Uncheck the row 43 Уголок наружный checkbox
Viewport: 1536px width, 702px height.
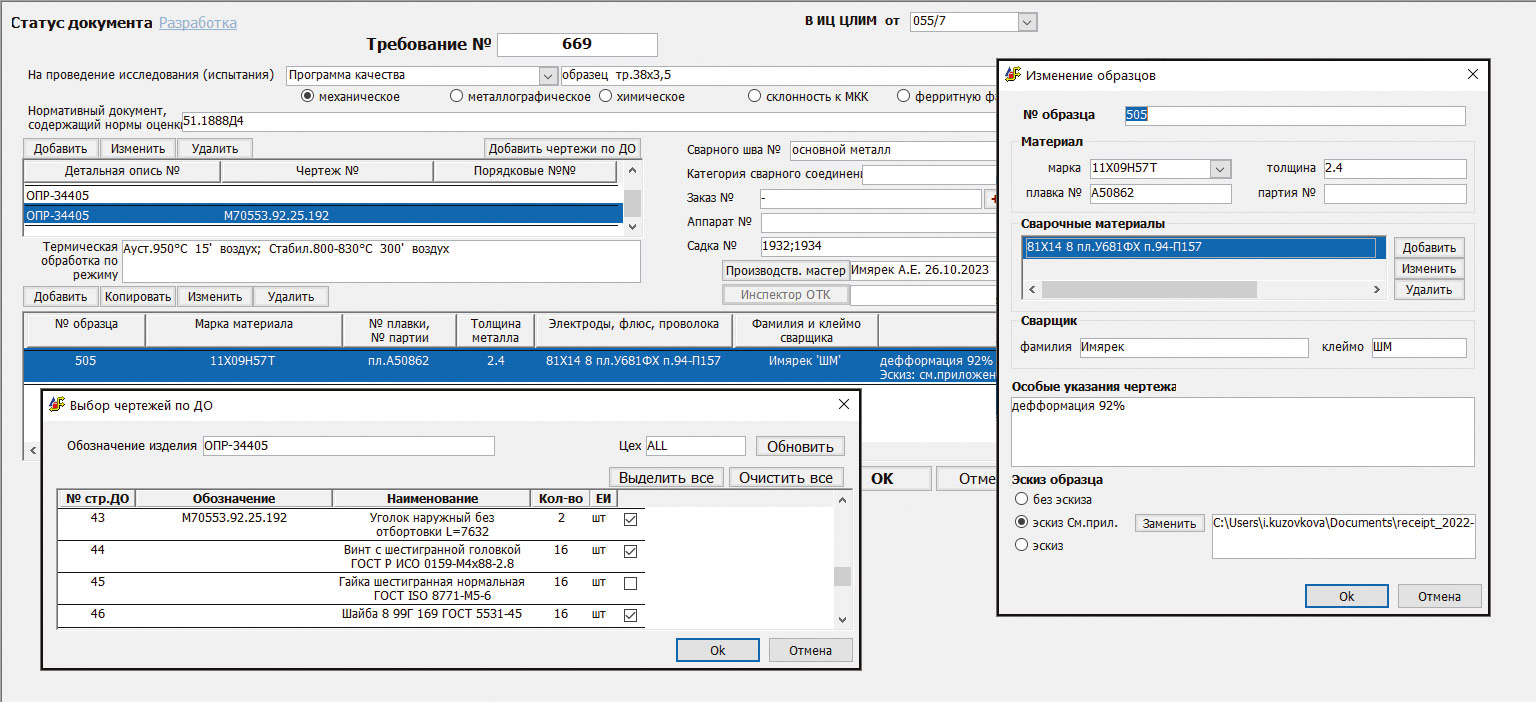point(630,519)
